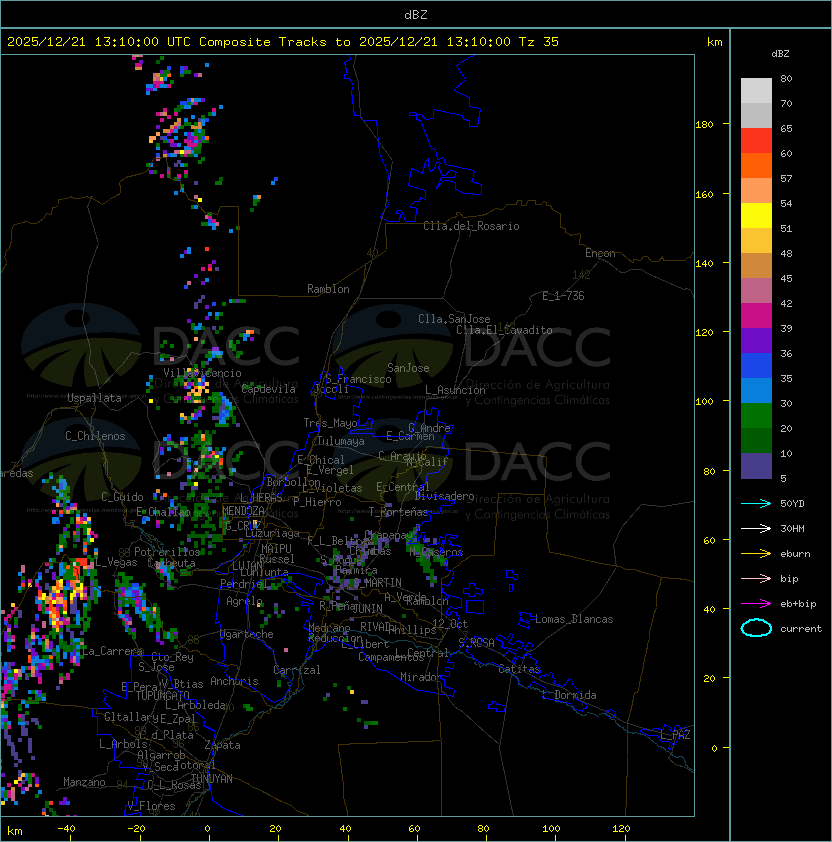Pick the purple swatch between 39 and 36 dBZ
This screenshot has width=832, height=842.
click(x=756, y=340)
